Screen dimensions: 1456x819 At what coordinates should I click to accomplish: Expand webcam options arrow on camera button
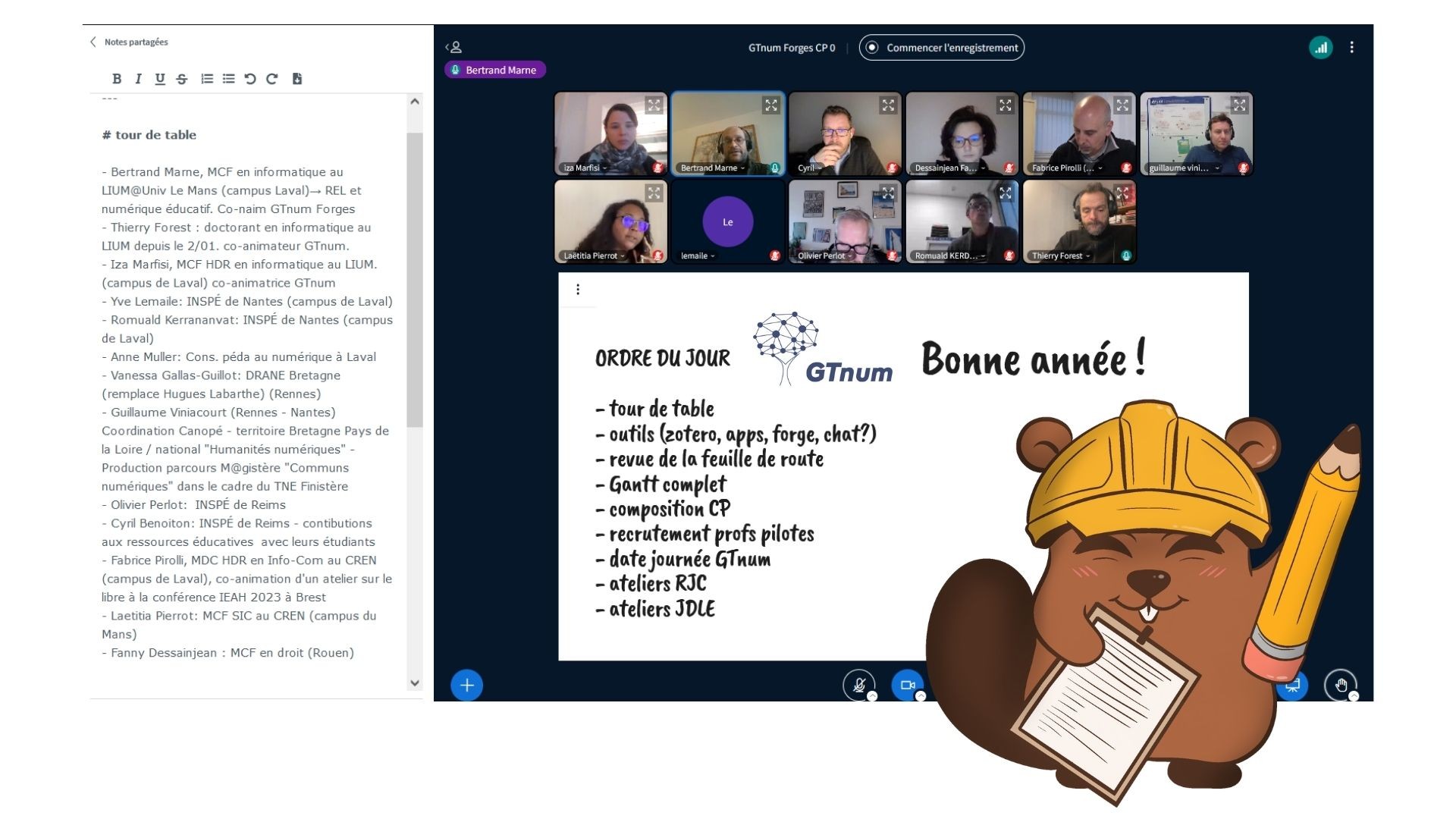click(x=921, y=696)
